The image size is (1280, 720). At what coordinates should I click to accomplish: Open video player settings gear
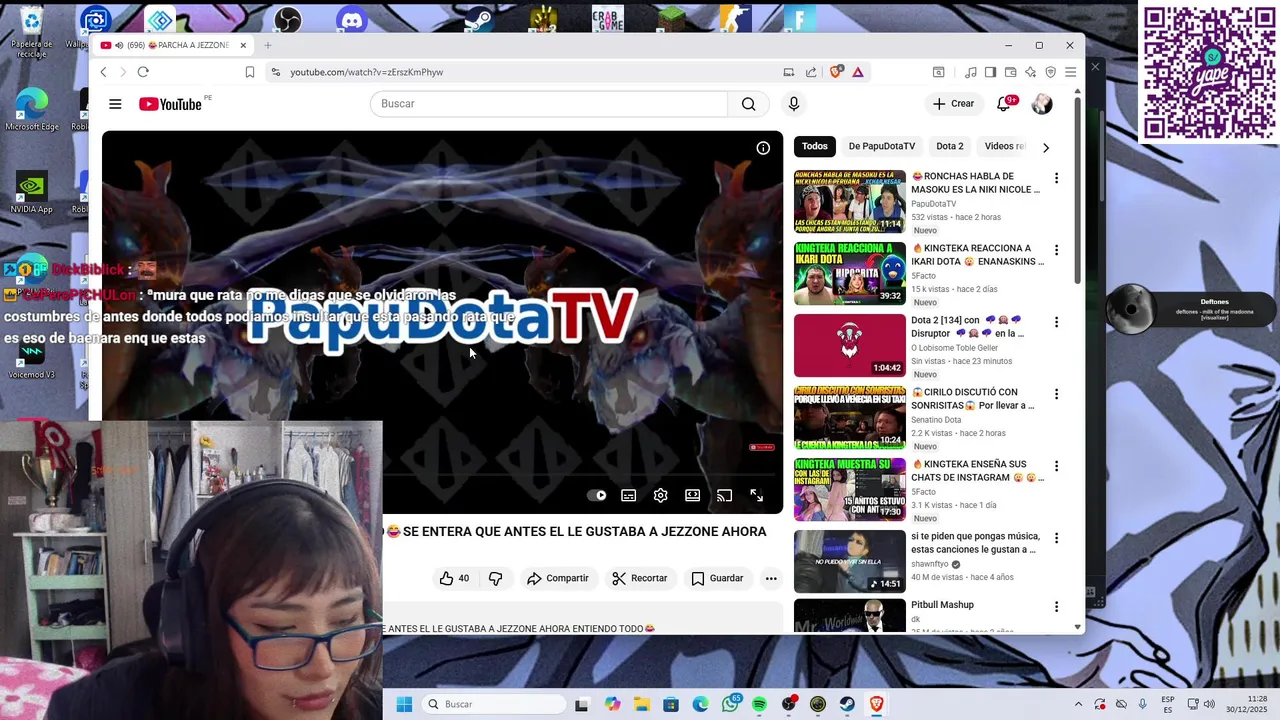click(660, 495)
